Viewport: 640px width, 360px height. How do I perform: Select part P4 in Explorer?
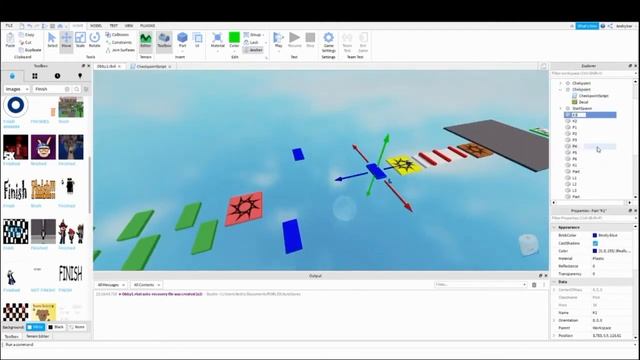point(574,146)
